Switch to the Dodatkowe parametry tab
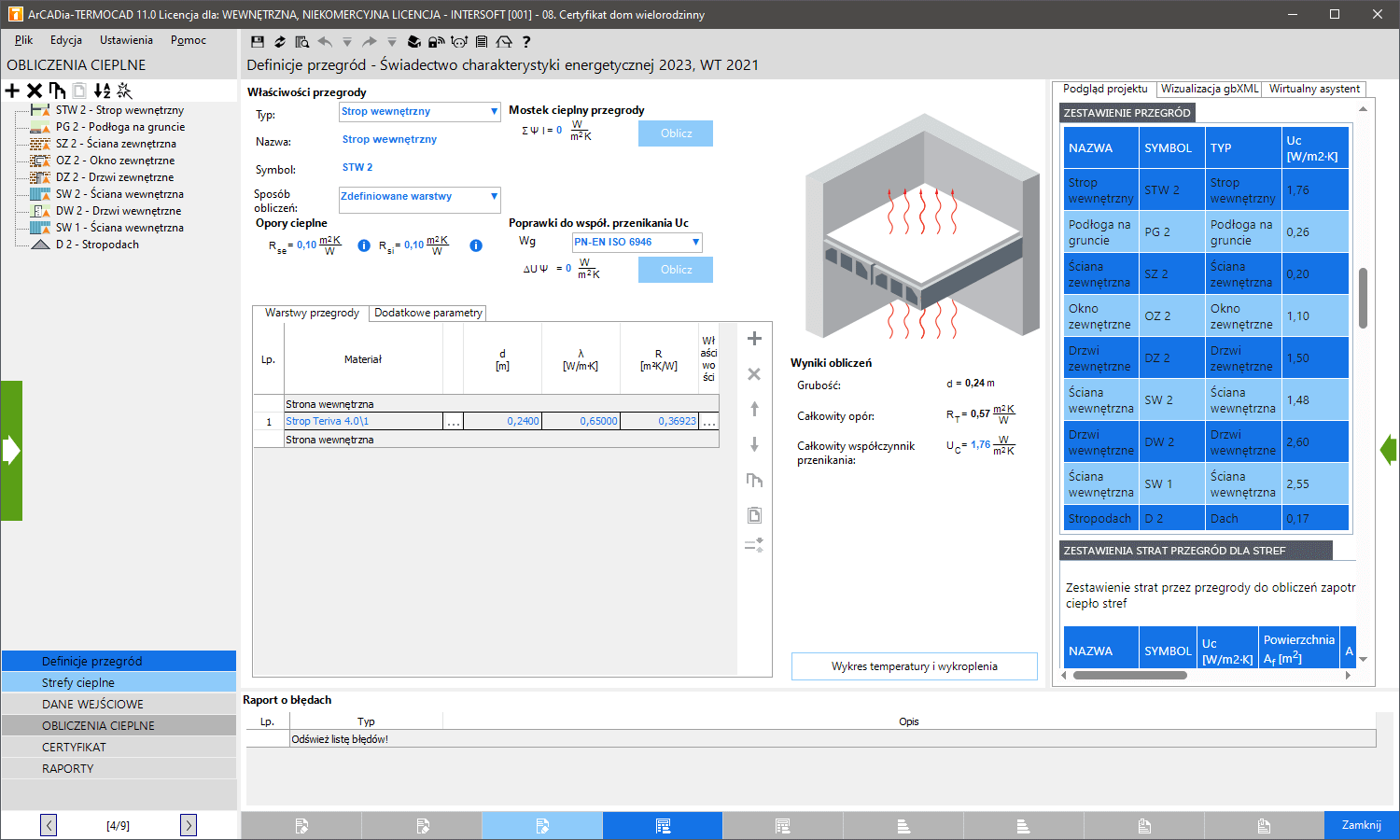 pos(428,314)
